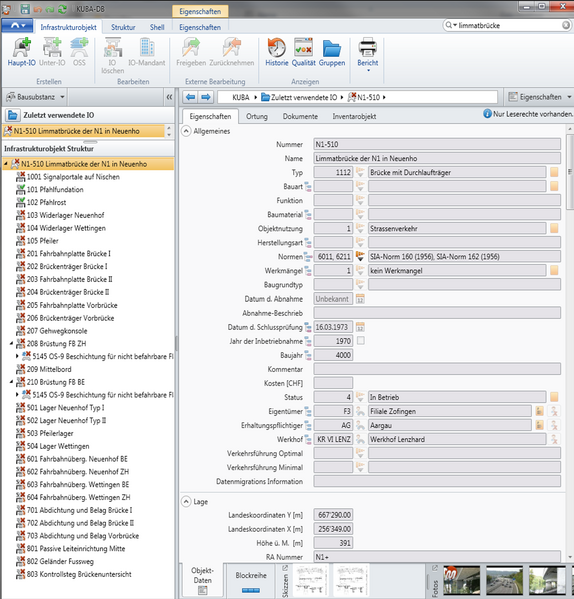Image resolution: width=574 pixels, height=599 pixels.
Task: Open the highway photo thumbnail in Fotos
Action: [x=504, y=581]
